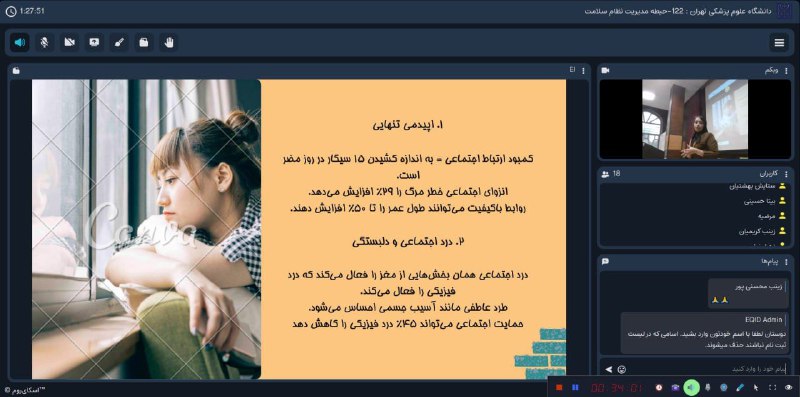Select the whiteboard brush tool
This screenshot has width=800, height=397.
pos(119,42)
